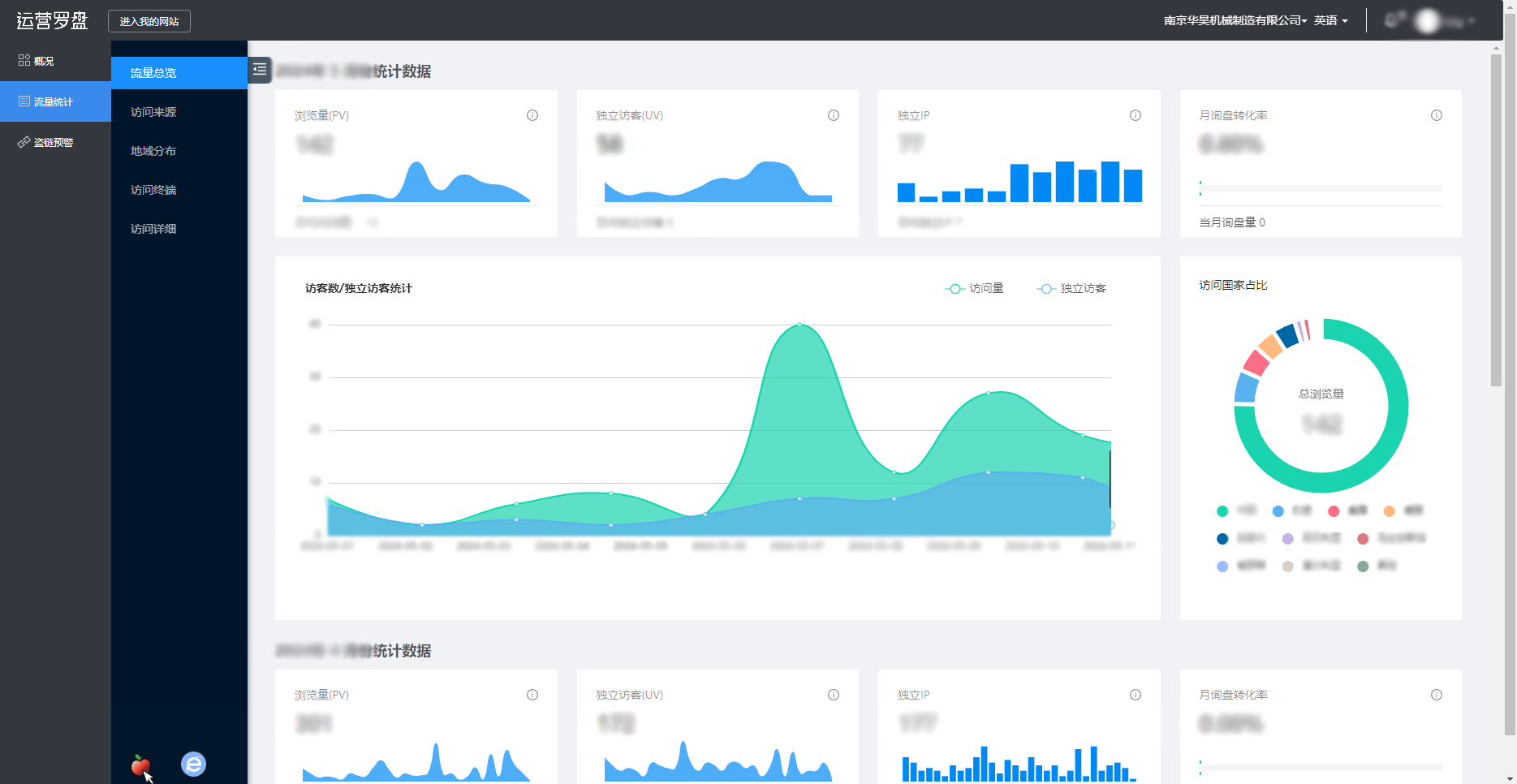Go to 访问详细 page

(x=153, y=229)
